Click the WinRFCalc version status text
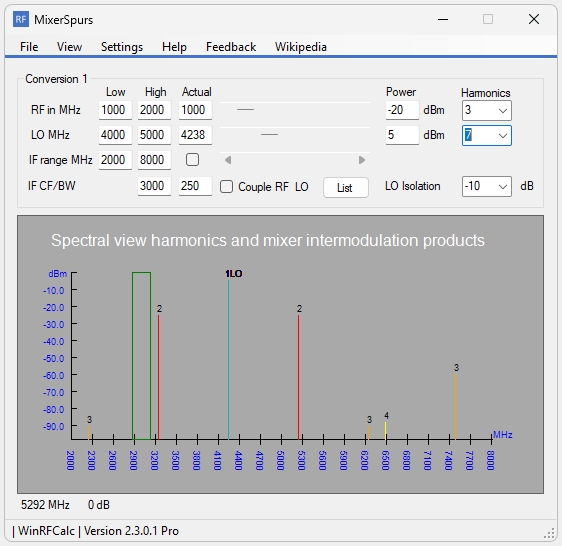 pos(96,531)
